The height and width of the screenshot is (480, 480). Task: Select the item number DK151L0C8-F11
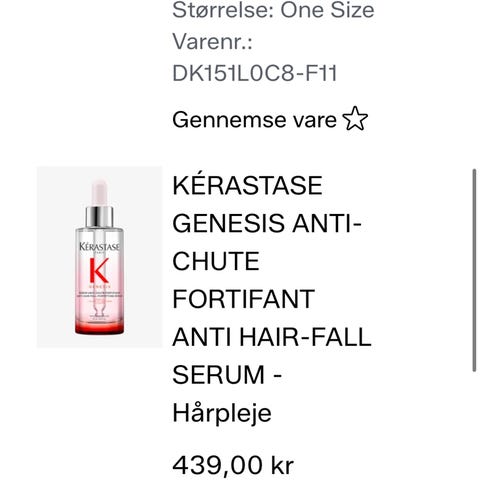click(x=255, y=73)
